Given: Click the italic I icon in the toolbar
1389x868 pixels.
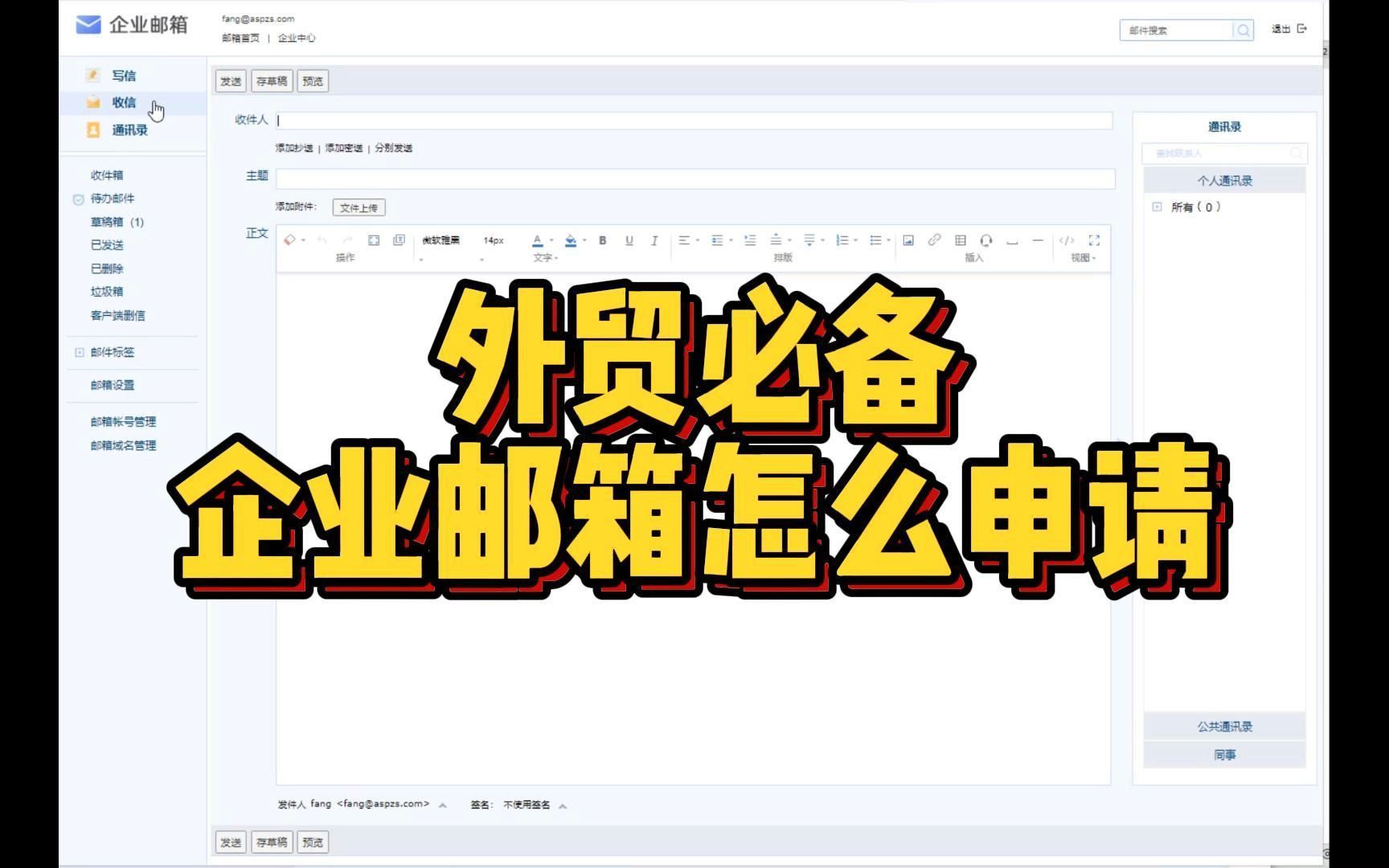Looking at the screenshot, I should click(x=654, y=240).
